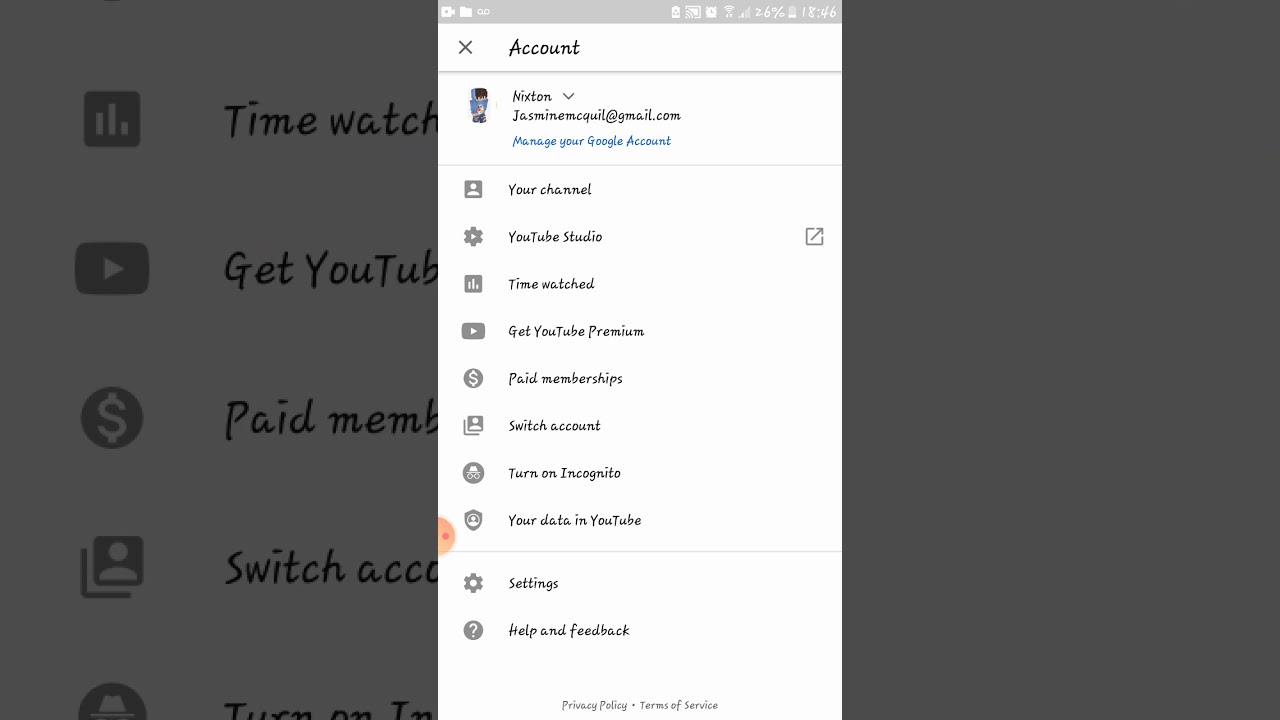Tap the battery-saver recycle icon in status bar
The width and height of the screenshot is (1280, 720).
point(676,12)
